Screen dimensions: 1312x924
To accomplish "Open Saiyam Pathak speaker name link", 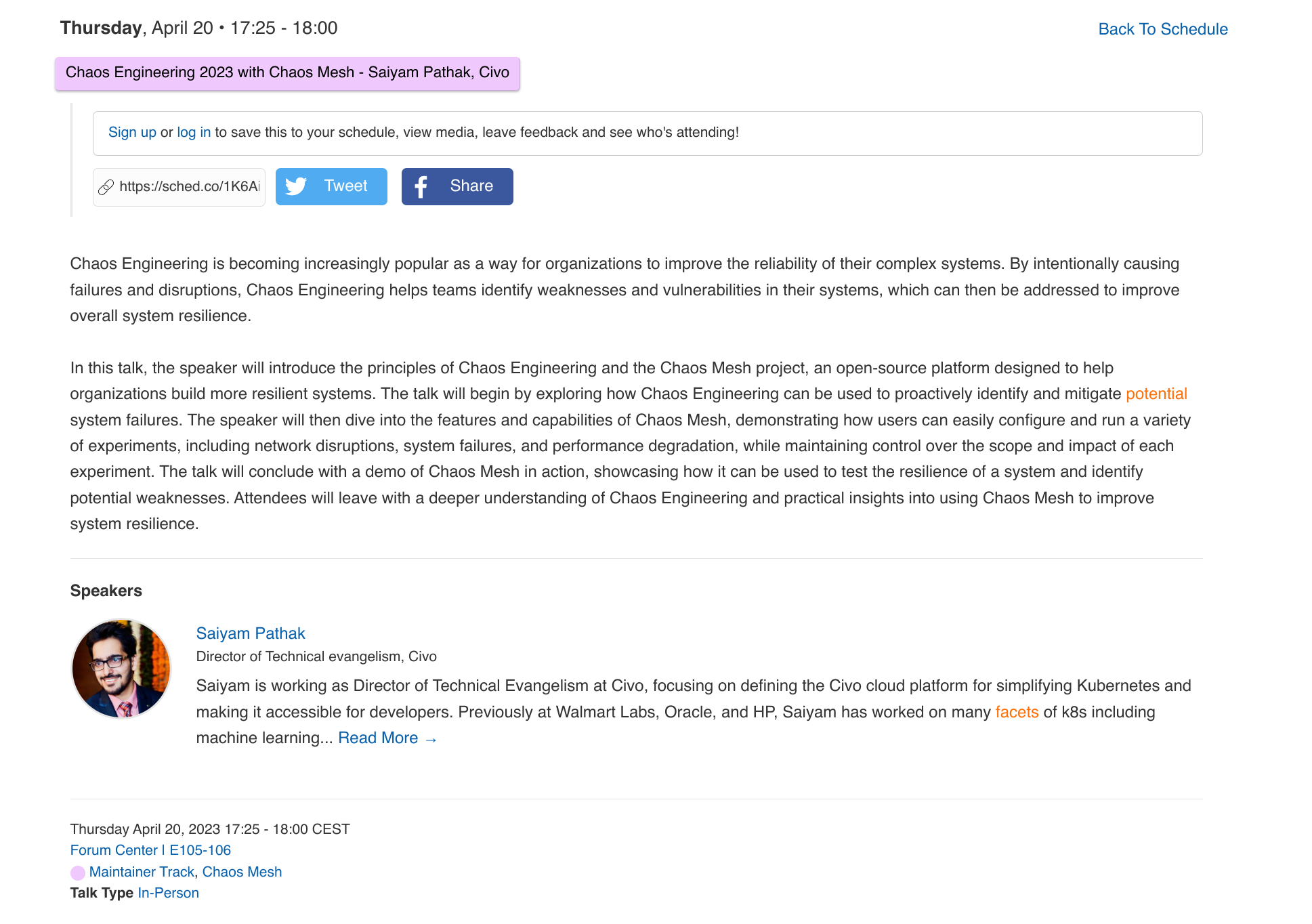I will point(251,633).
